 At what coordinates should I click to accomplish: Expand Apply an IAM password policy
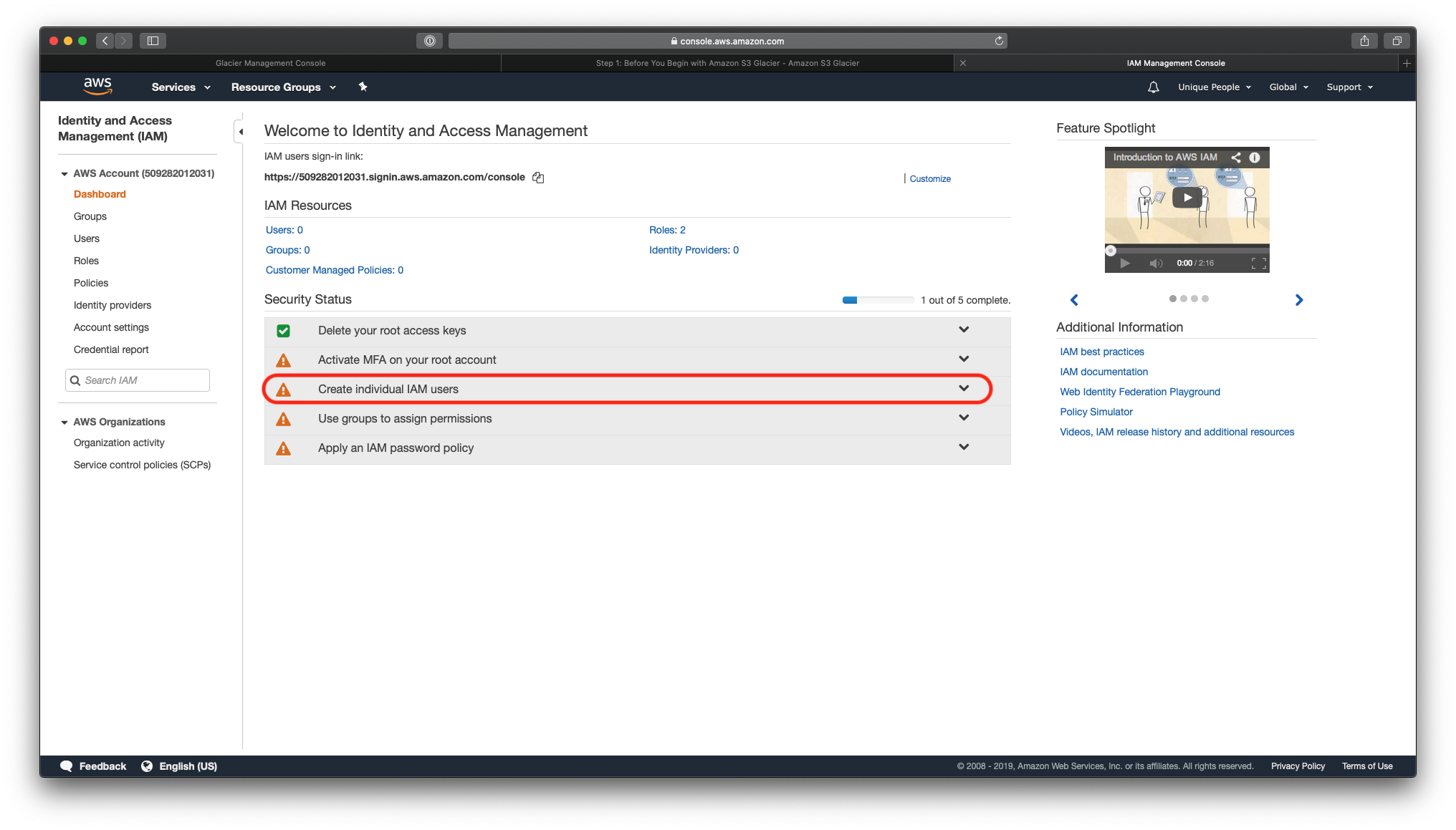[964, 447]
